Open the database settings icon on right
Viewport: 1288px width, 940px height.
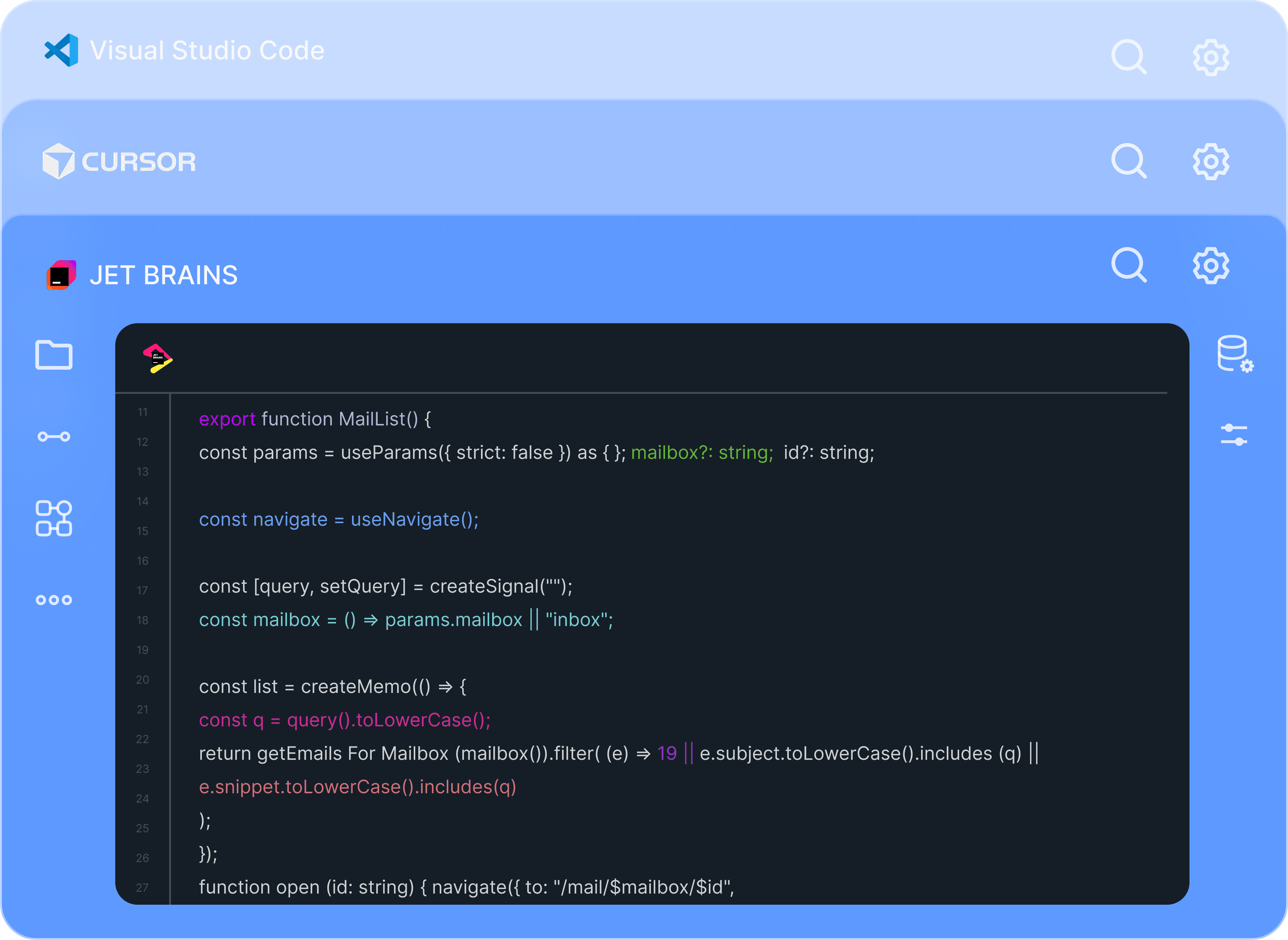[x=1234, y=354]
